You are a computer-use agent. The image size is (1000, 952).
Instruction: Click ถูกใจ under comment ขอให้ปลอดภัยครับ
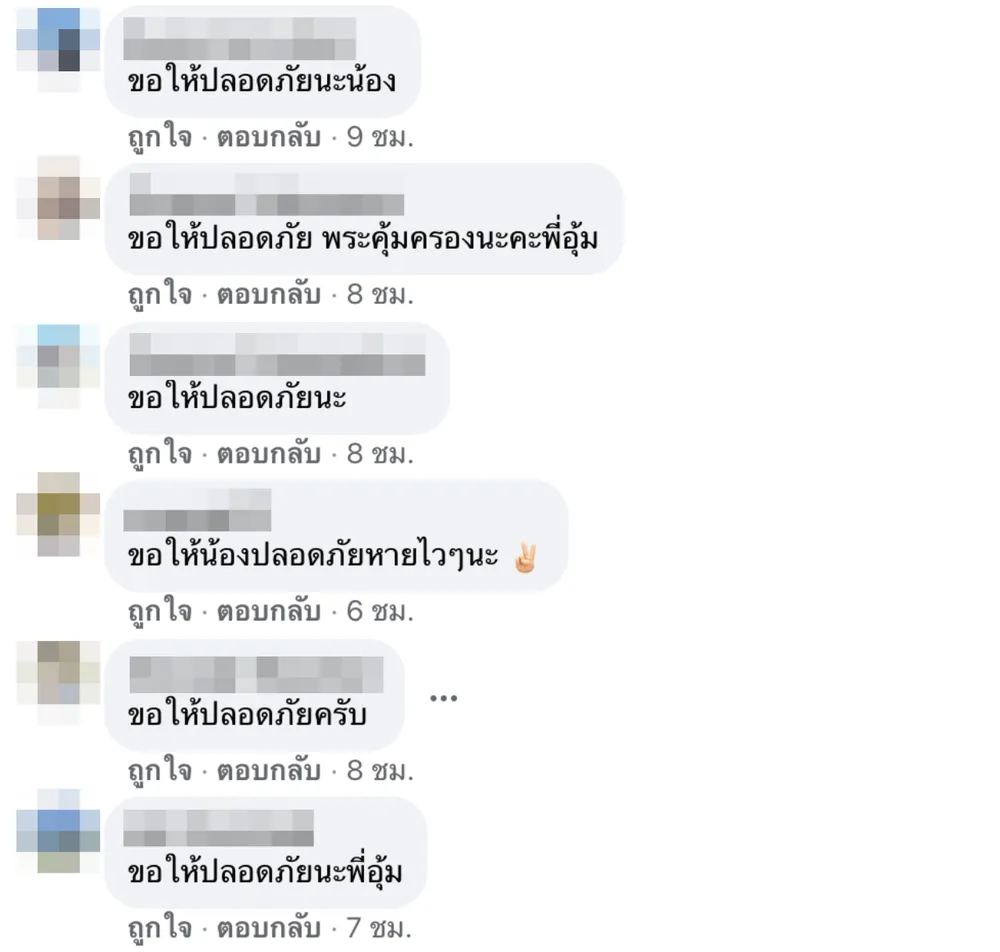tap(159, 770)
